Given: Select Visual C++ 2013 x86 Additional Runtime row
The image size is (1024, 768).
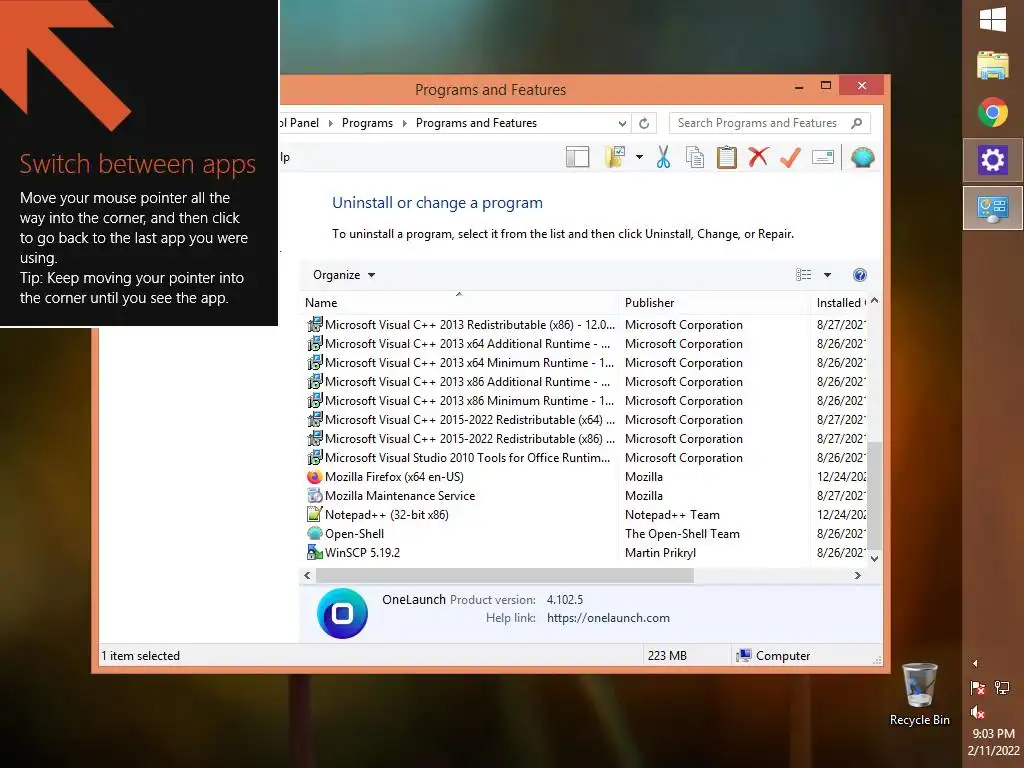Looking at the screenshot, I should (584, 381).
